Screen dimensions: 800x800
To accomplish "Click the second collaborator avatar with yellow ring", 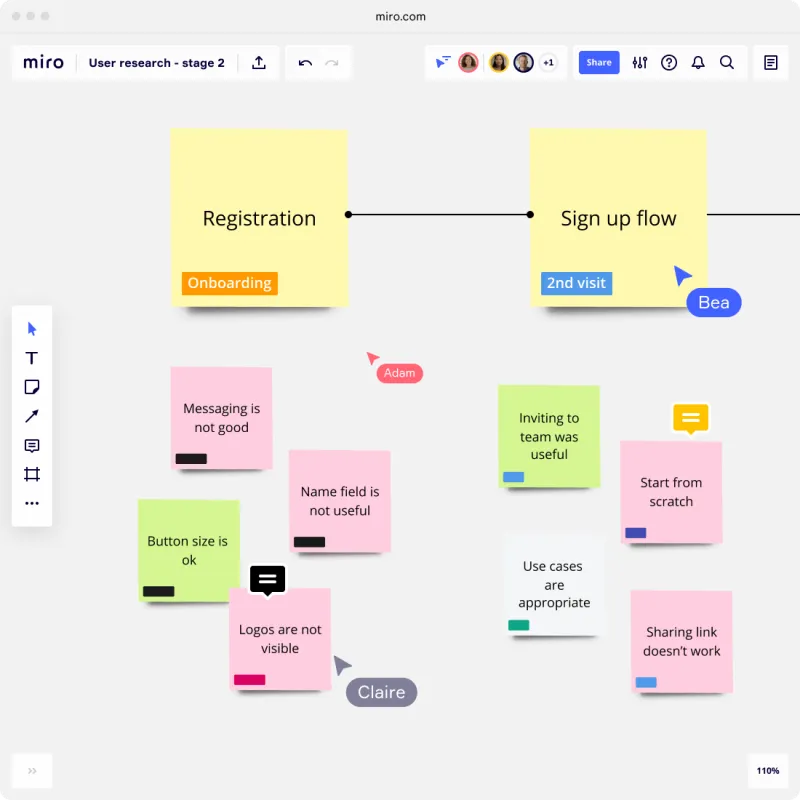I will click(498, 63).
